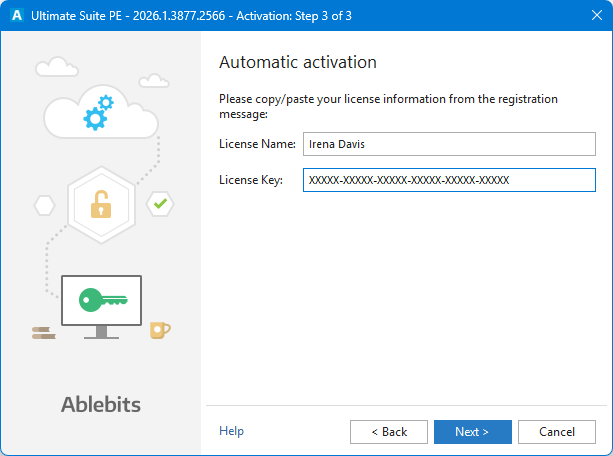The height and width of the screenshot is (456, 613).
Task: Click the copy/paste license instruction text
Action: 388,106
